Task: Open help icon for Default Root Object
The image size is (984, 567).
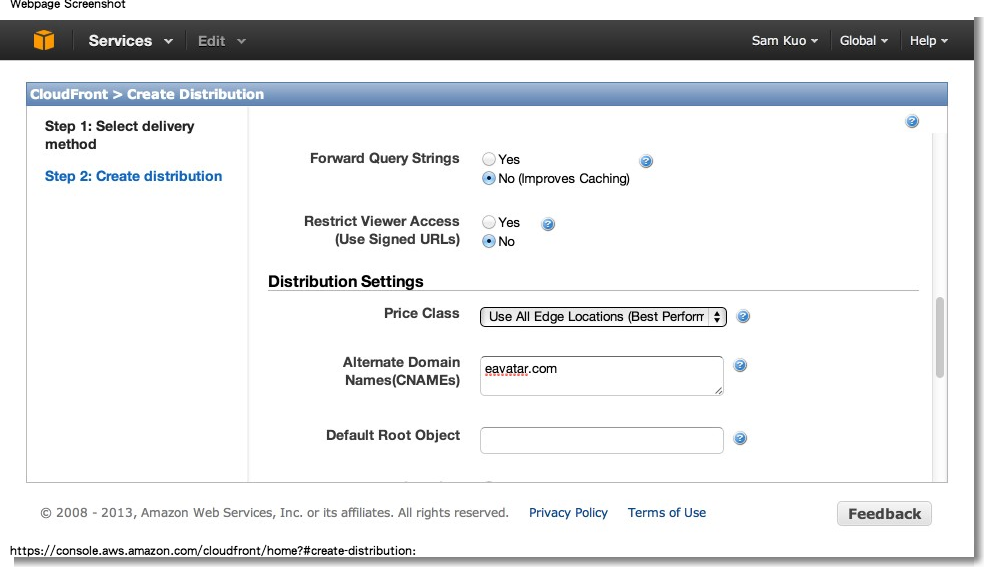Action: click(x=740, y=438)
